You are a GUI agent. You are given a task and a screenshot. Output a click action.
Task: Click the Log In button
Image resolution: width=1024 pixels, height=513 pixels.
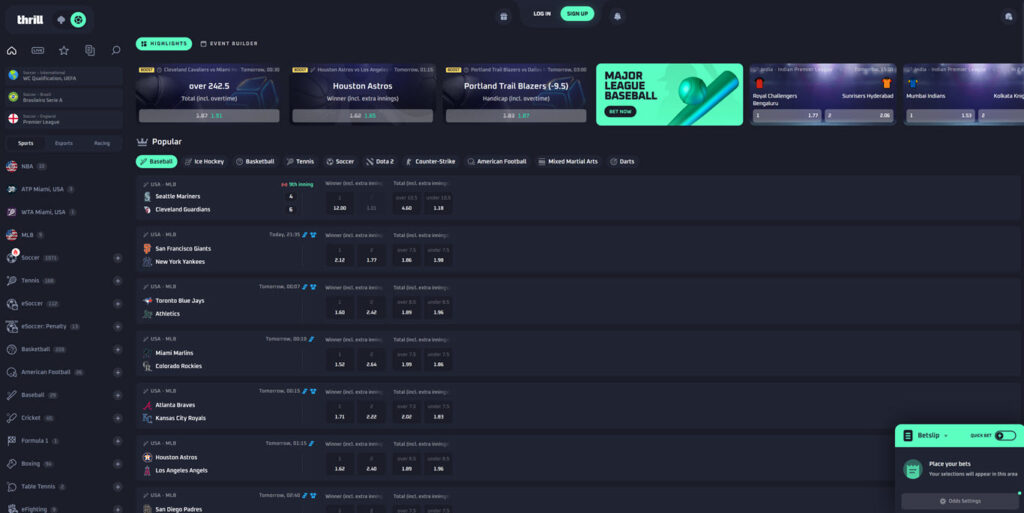click(541, 14)
